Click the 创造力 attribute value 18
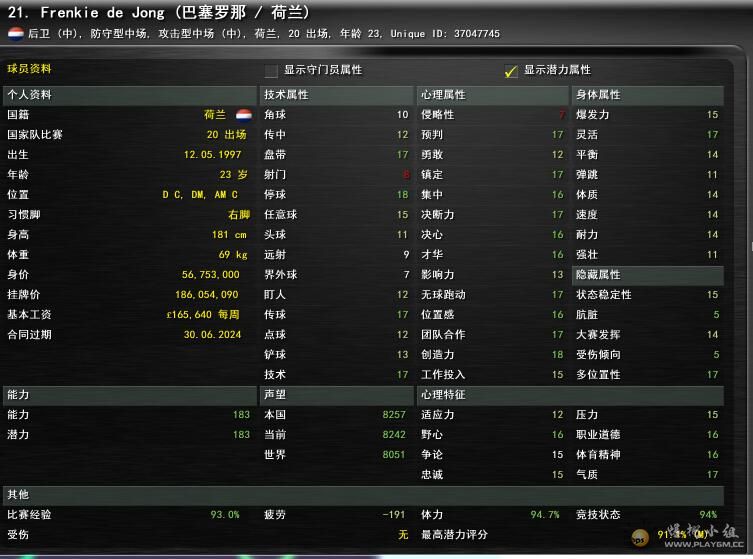This screenshot has height=559, width=753. pos(557,354)
